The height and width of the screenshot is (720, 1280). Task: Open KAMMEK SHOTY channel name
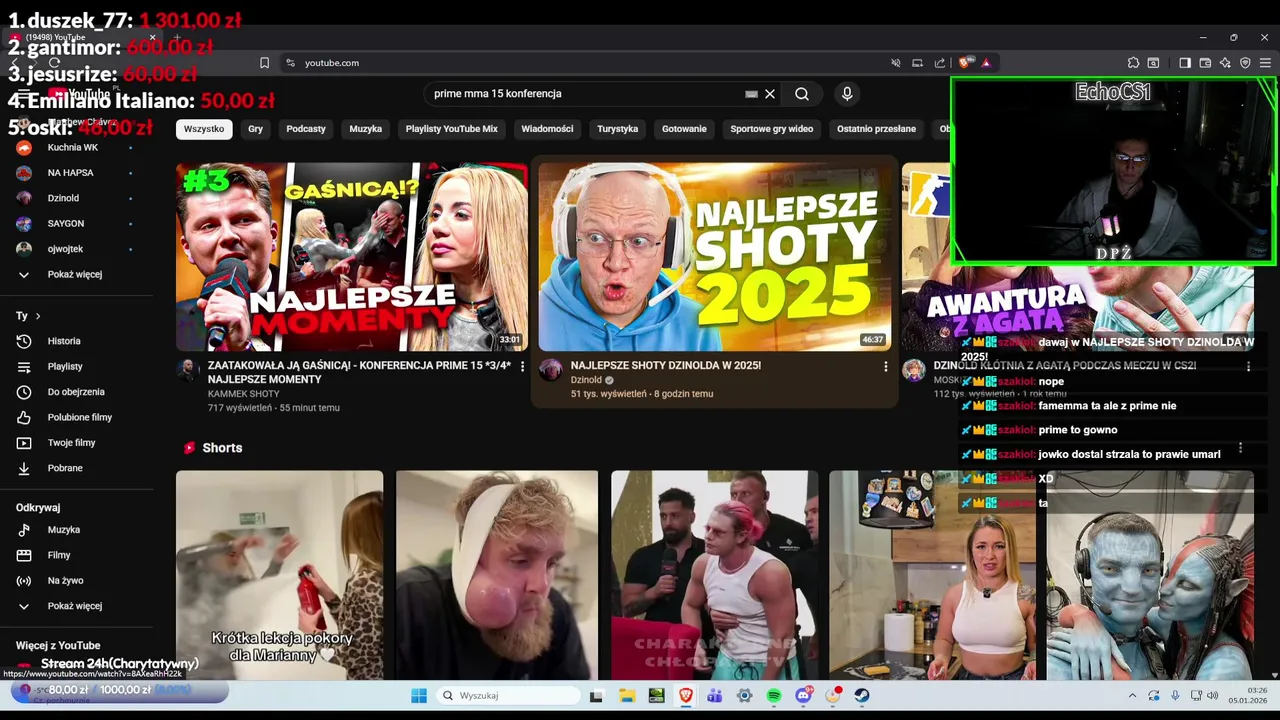(243, 394)
